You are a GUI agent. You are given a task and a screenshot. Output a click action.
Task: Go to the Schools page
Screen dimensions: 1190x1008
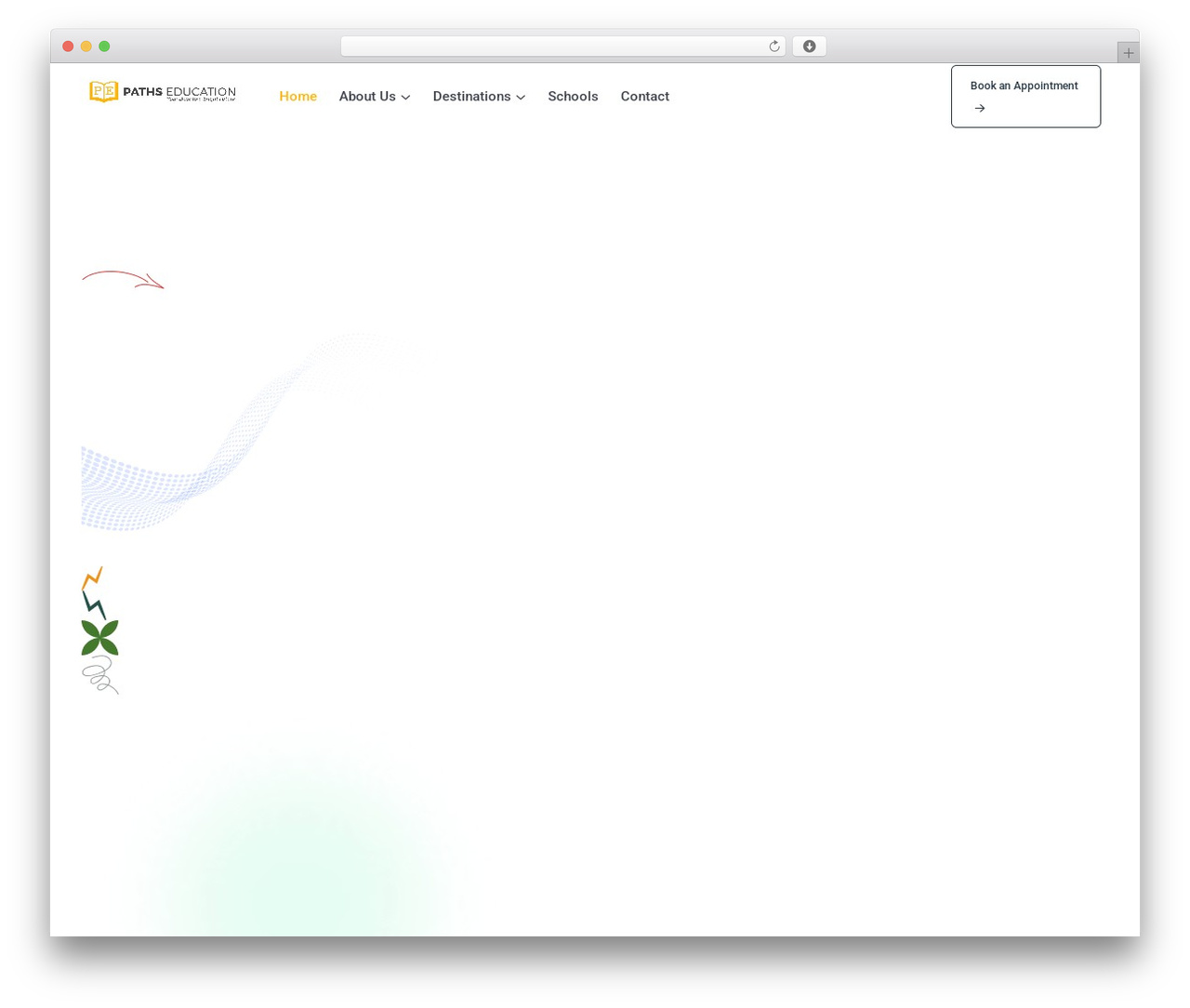[573, 97]
